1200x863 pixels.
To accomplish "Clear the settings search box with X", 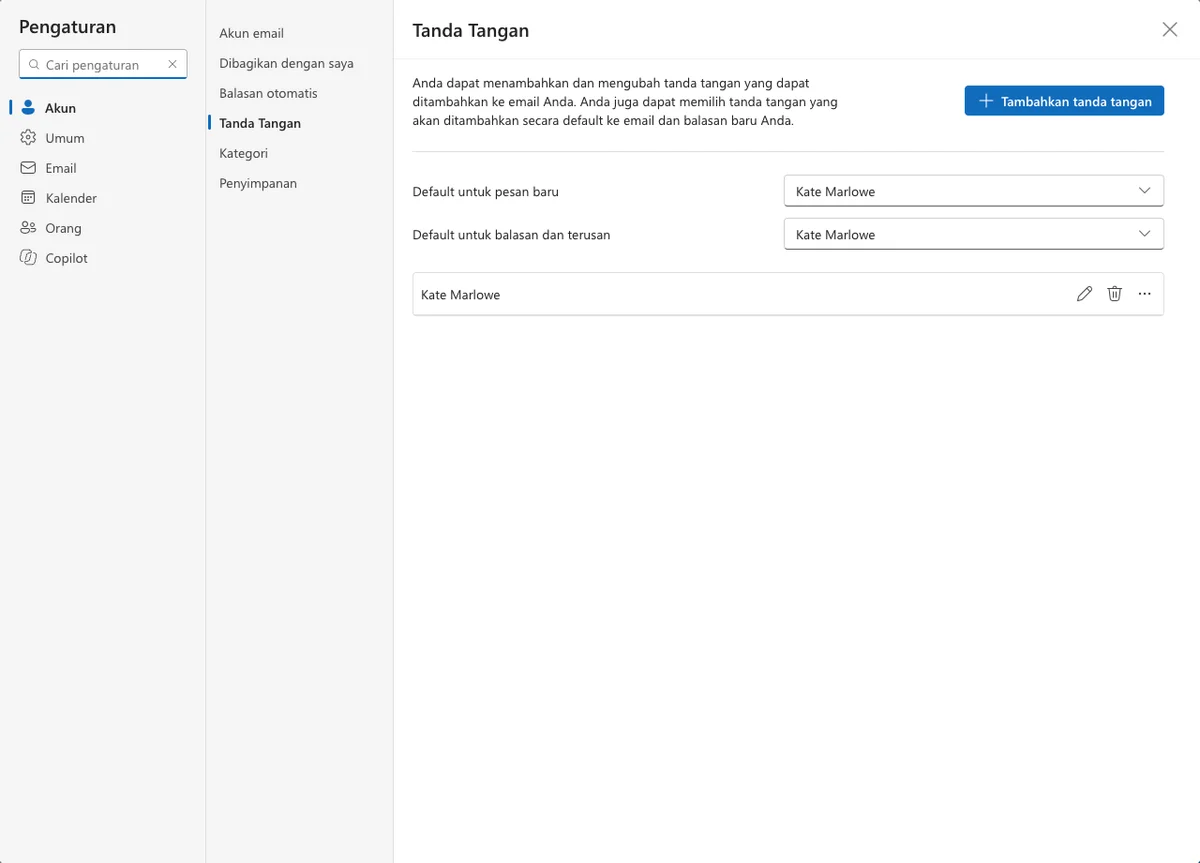I will click(x=172, y=64).
